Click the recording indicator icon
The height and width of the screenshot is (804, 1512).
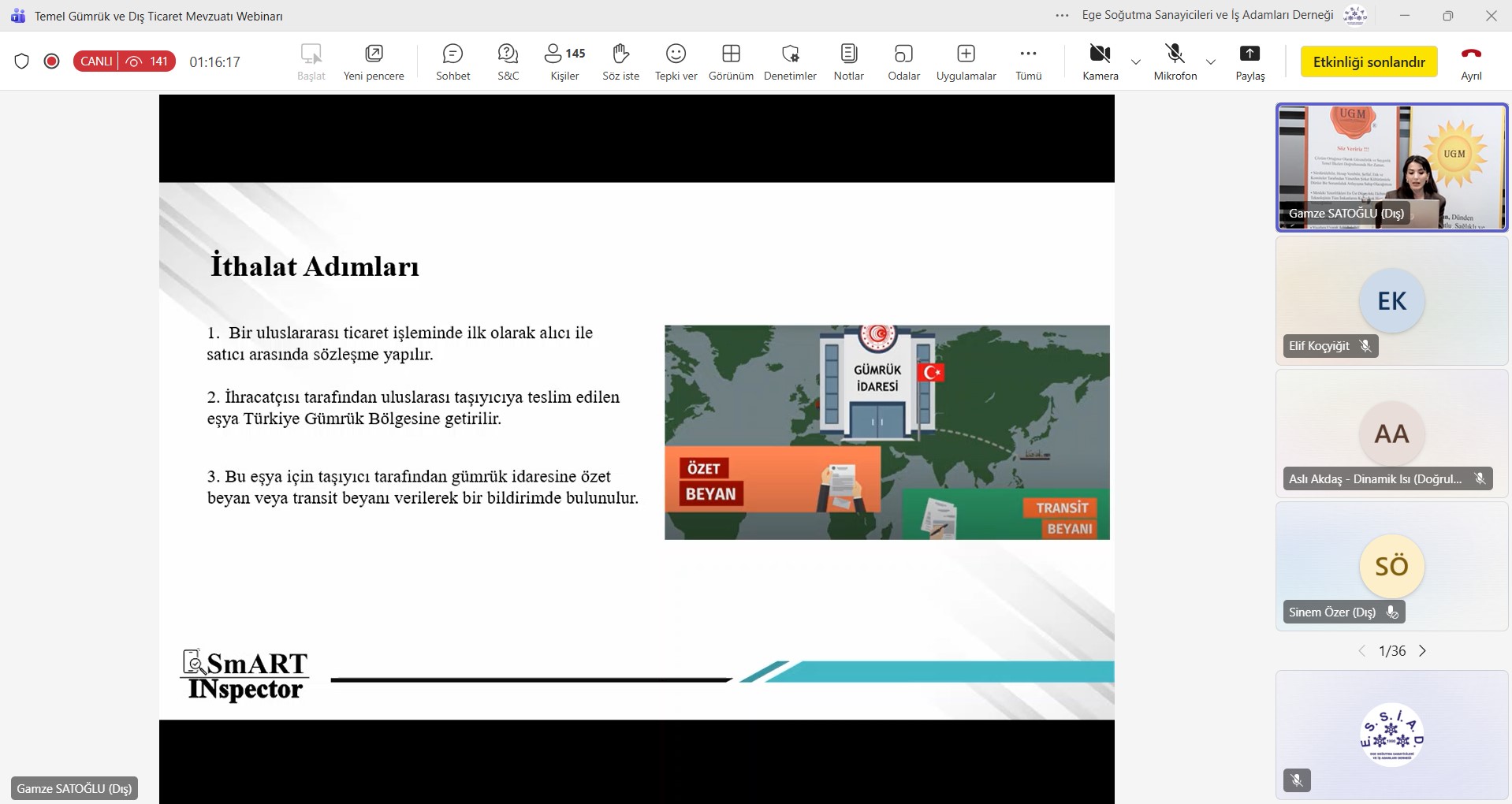click(x=52, y=61)
